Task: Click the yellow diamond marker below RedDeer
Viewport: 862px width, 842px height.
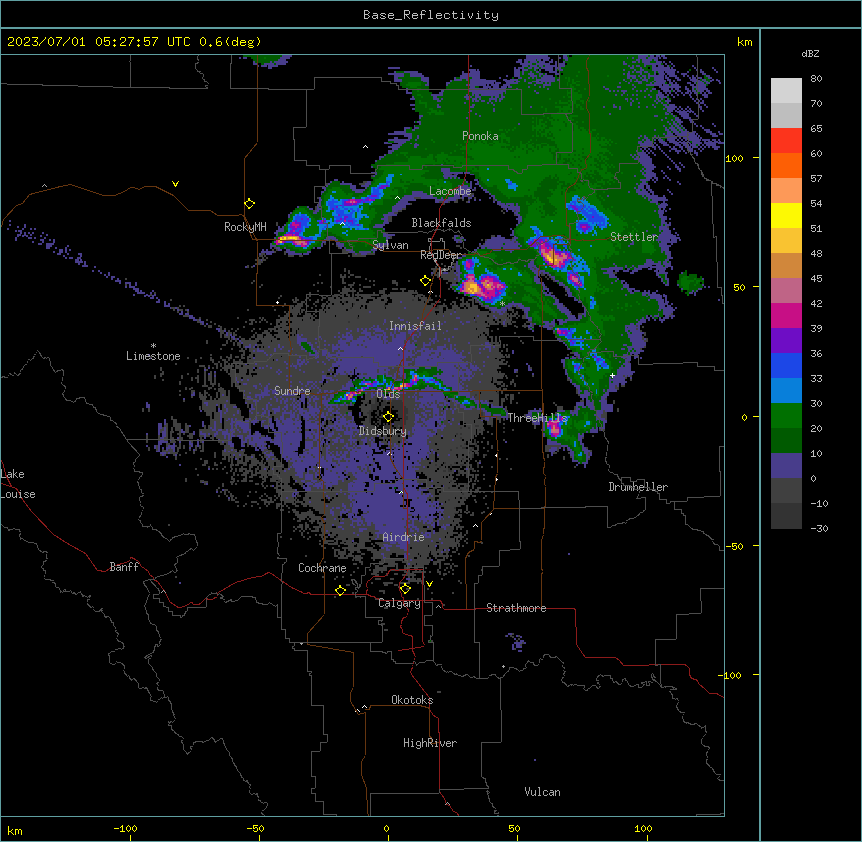Action: coord(425,281)
